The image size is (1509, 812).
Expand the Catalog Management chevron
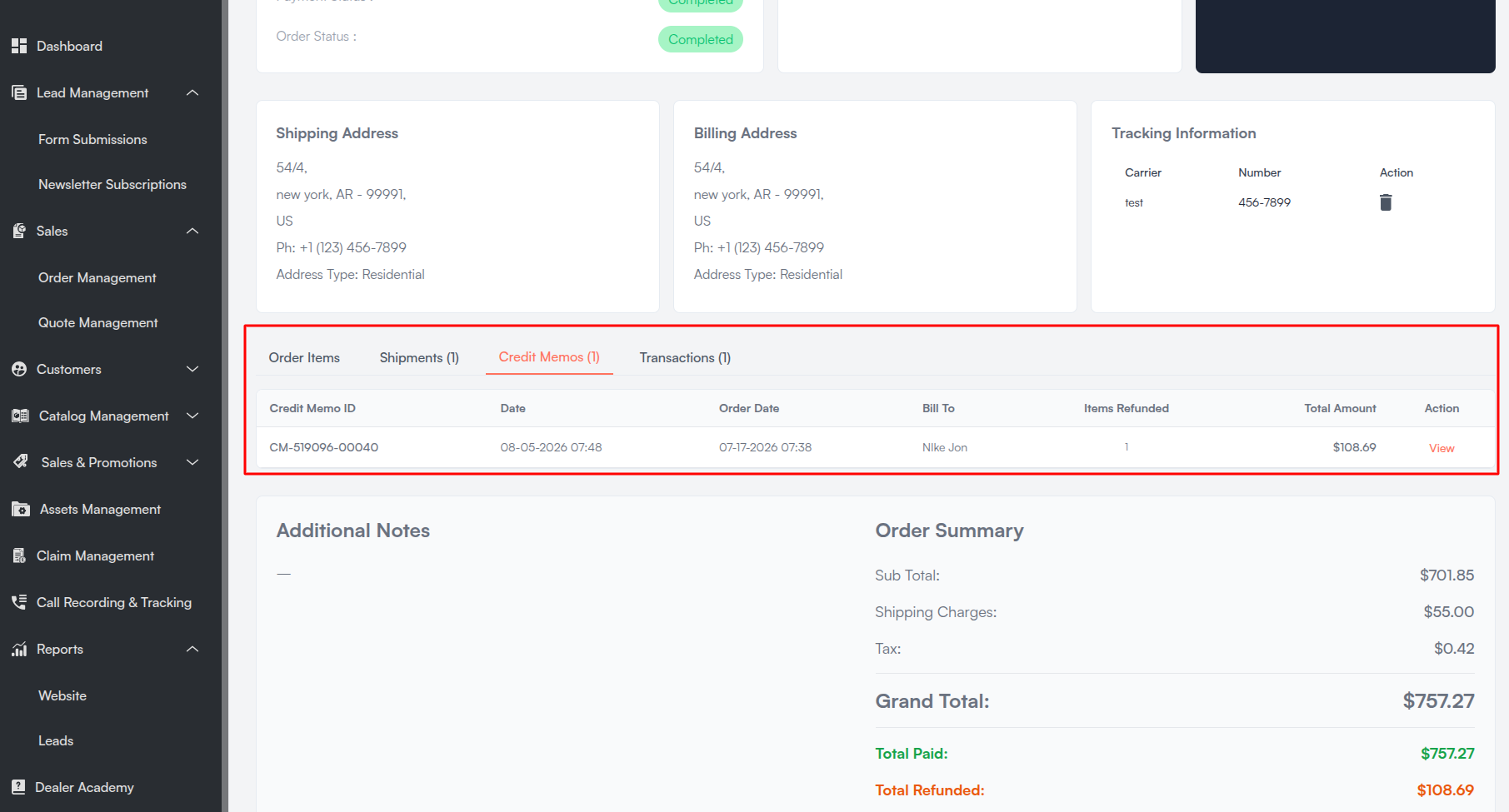192,416
